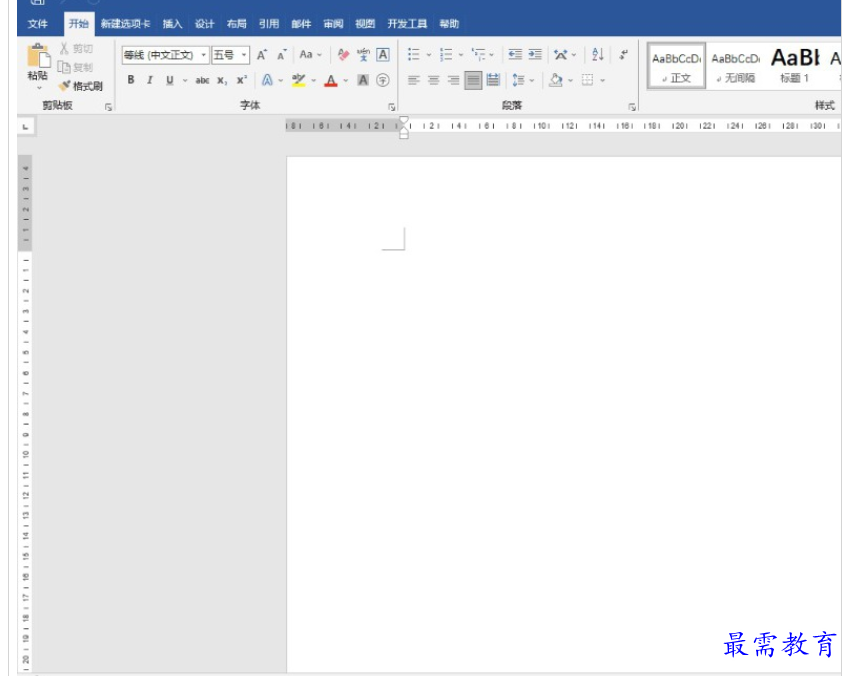Open the phonetic guide (文 pinyin) tool
This screenshot has width=845, height=676.
click(x=363, y=54)
